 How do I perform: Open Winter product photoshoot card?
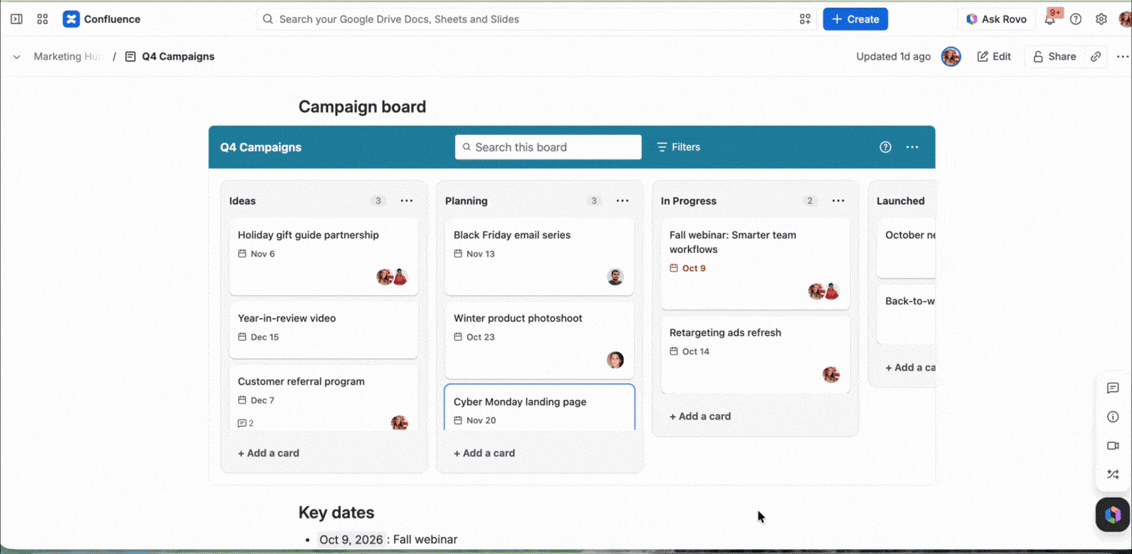tap(539, 339)
